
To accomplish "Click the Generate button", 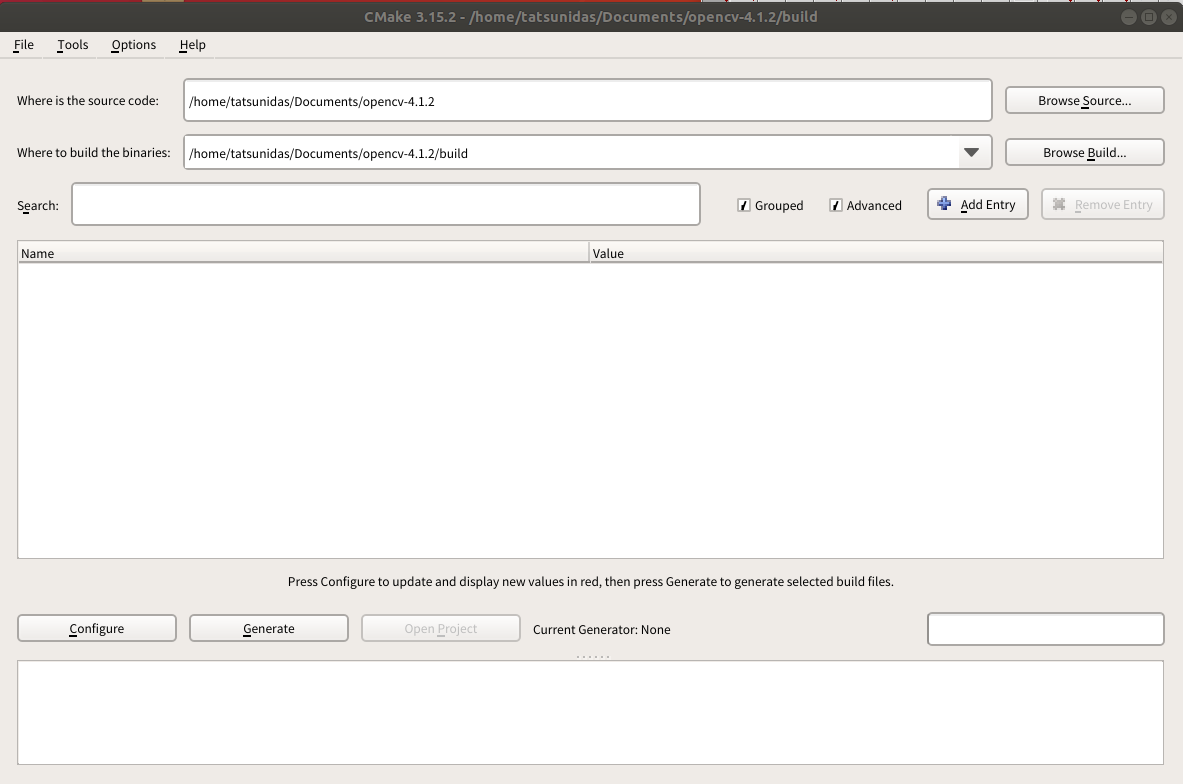I will (269, 628).
